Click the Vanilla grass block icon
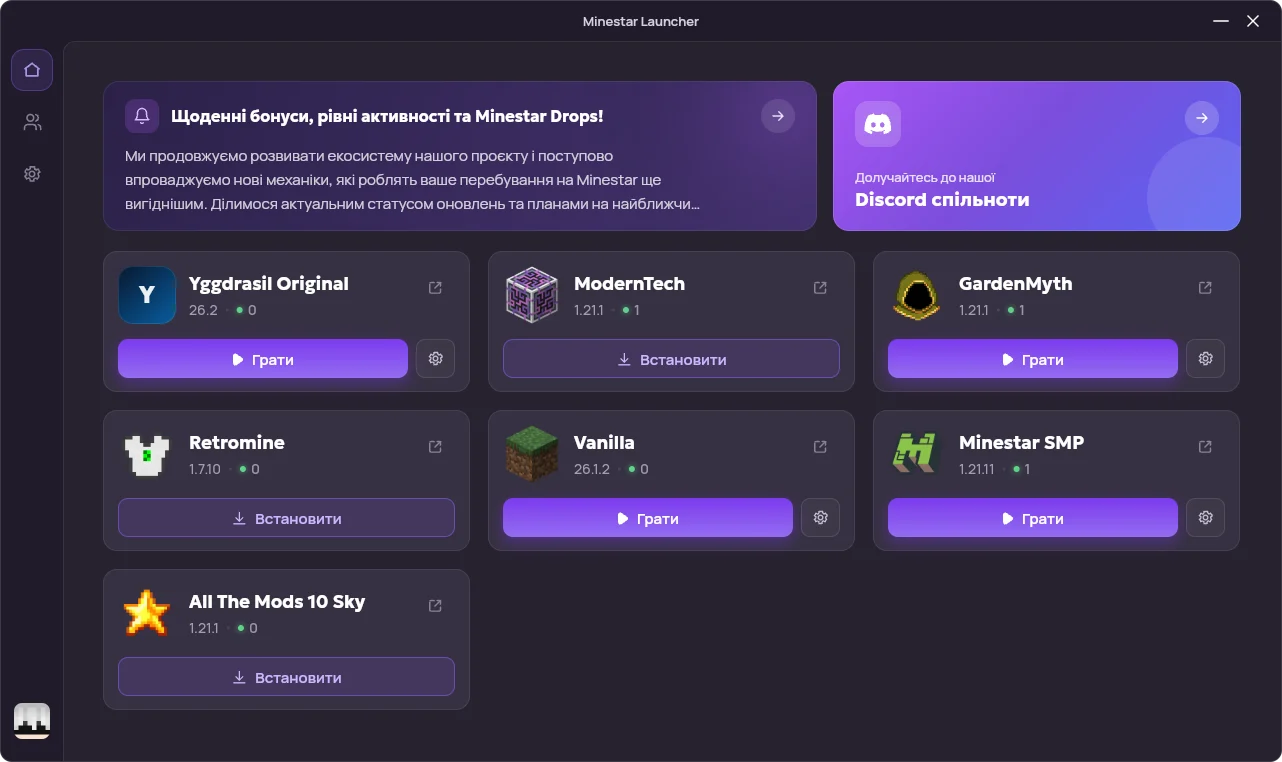The image size is (1282, 762). [x=532, y=454]
